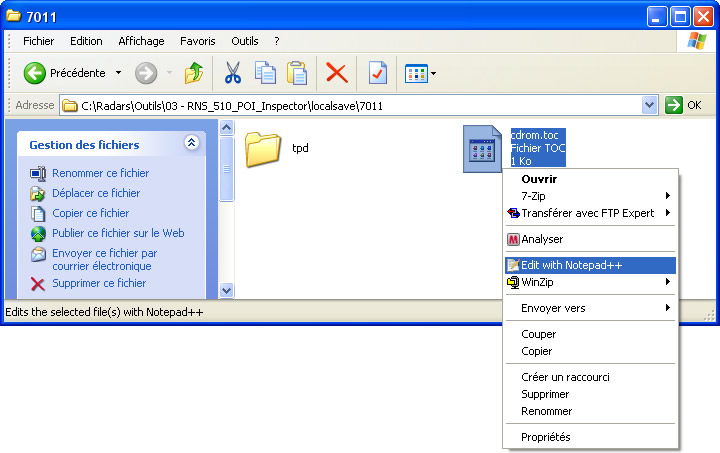Click Publier ce fichier sur le Web
Screen dimensions: 720x453
[118, 233]
